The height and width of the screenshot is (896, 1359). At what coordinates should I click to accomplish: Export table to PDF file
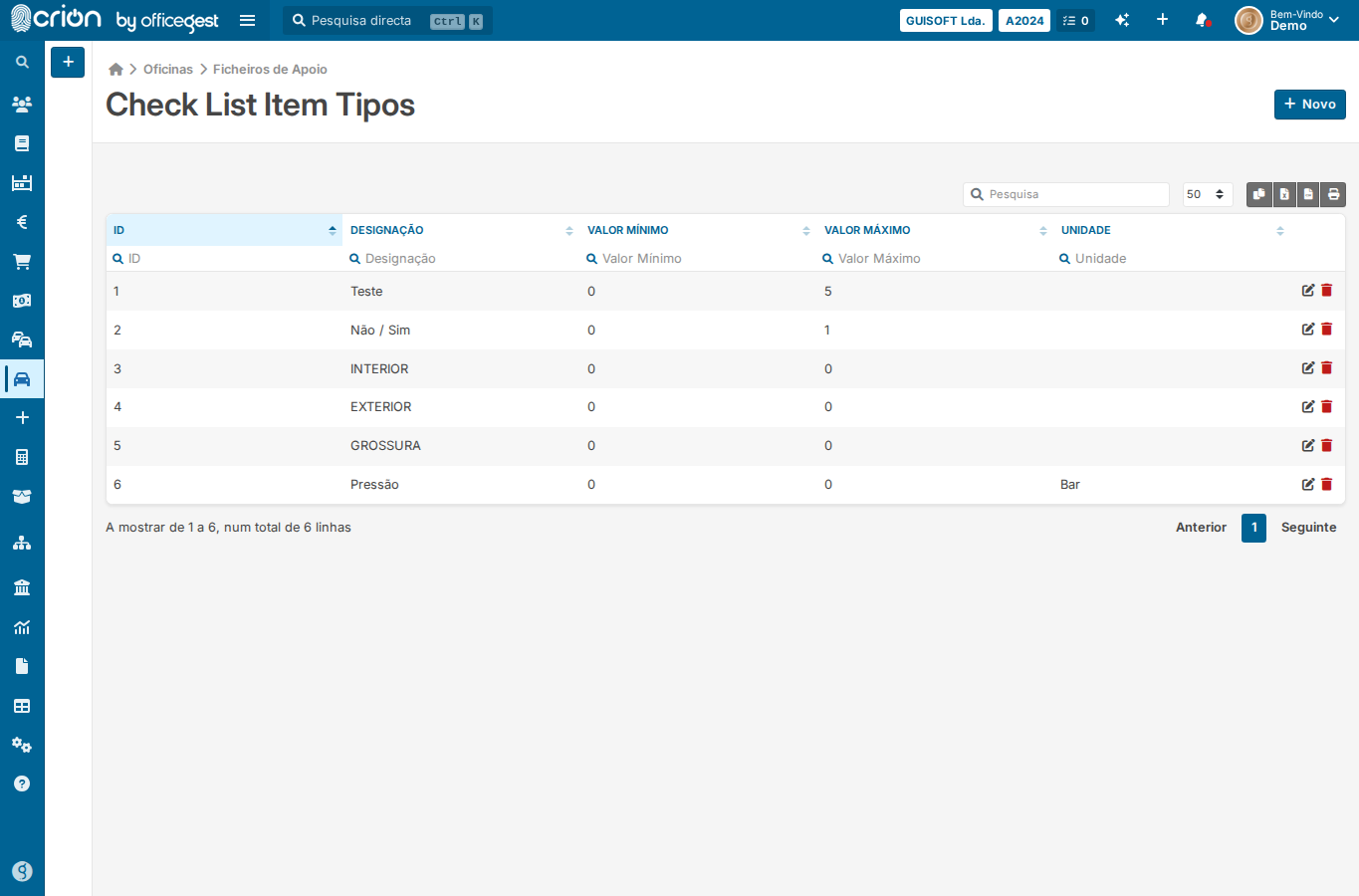coord(1308,194)
